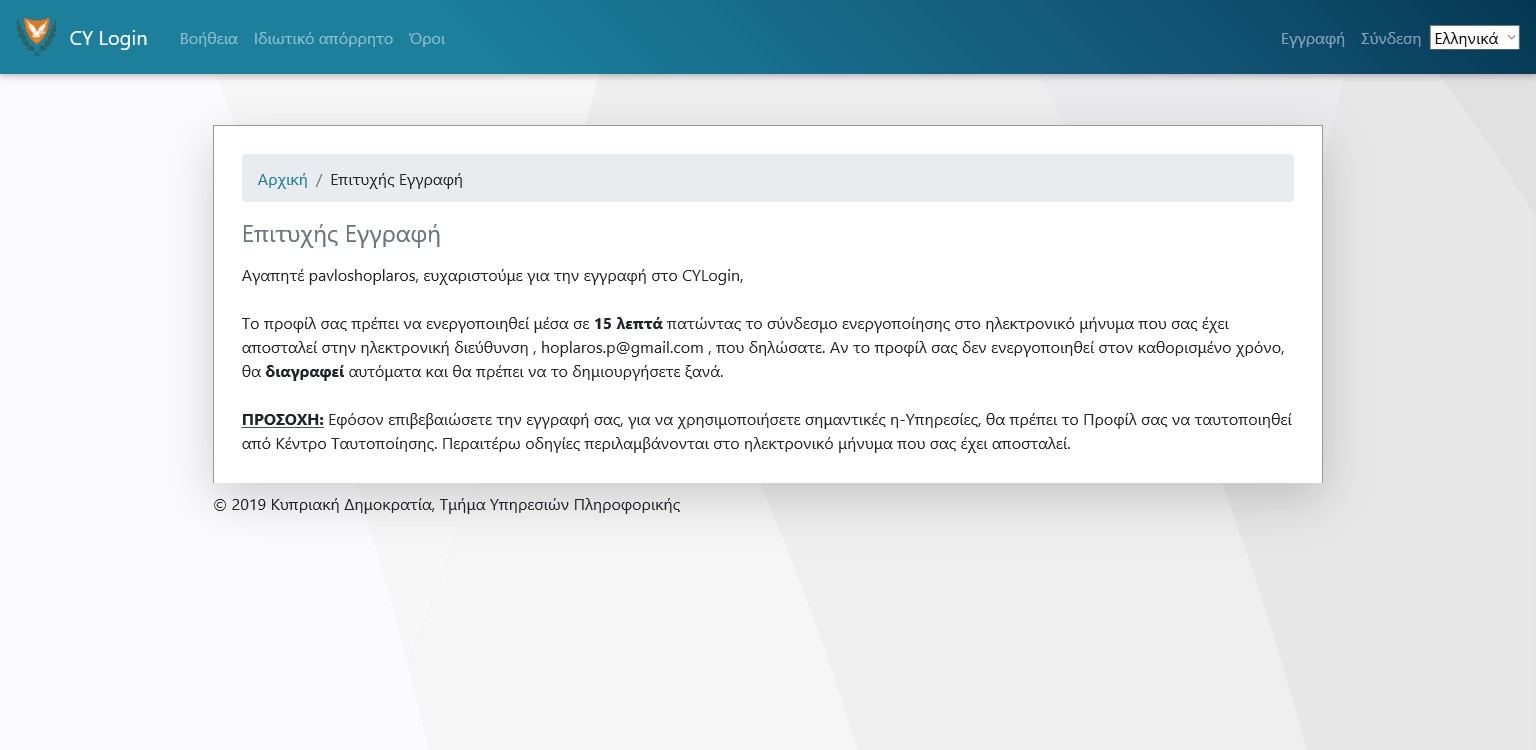This screenshot has height=750, width=1536.
Task: Click the Σύνδεση sign-in link
Action: click(1390, 38)
